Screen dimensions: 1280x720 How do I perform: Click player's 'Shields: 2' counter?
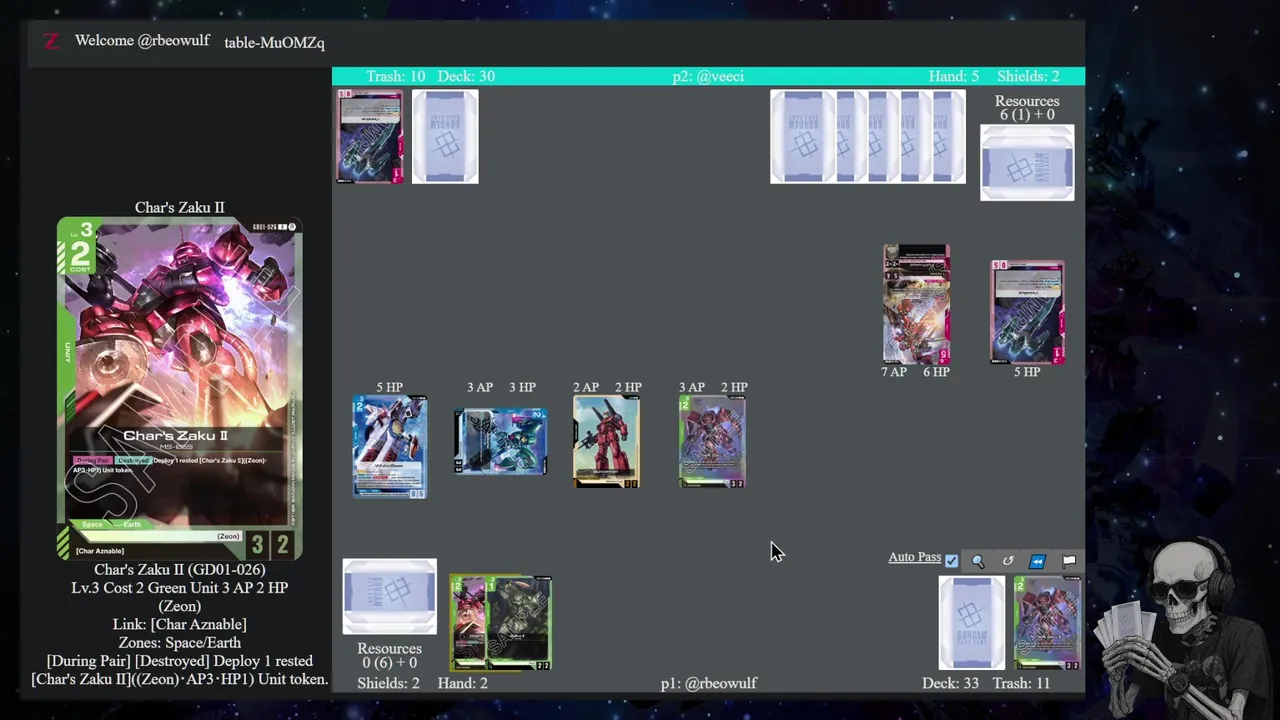click(x=389, y=683)
